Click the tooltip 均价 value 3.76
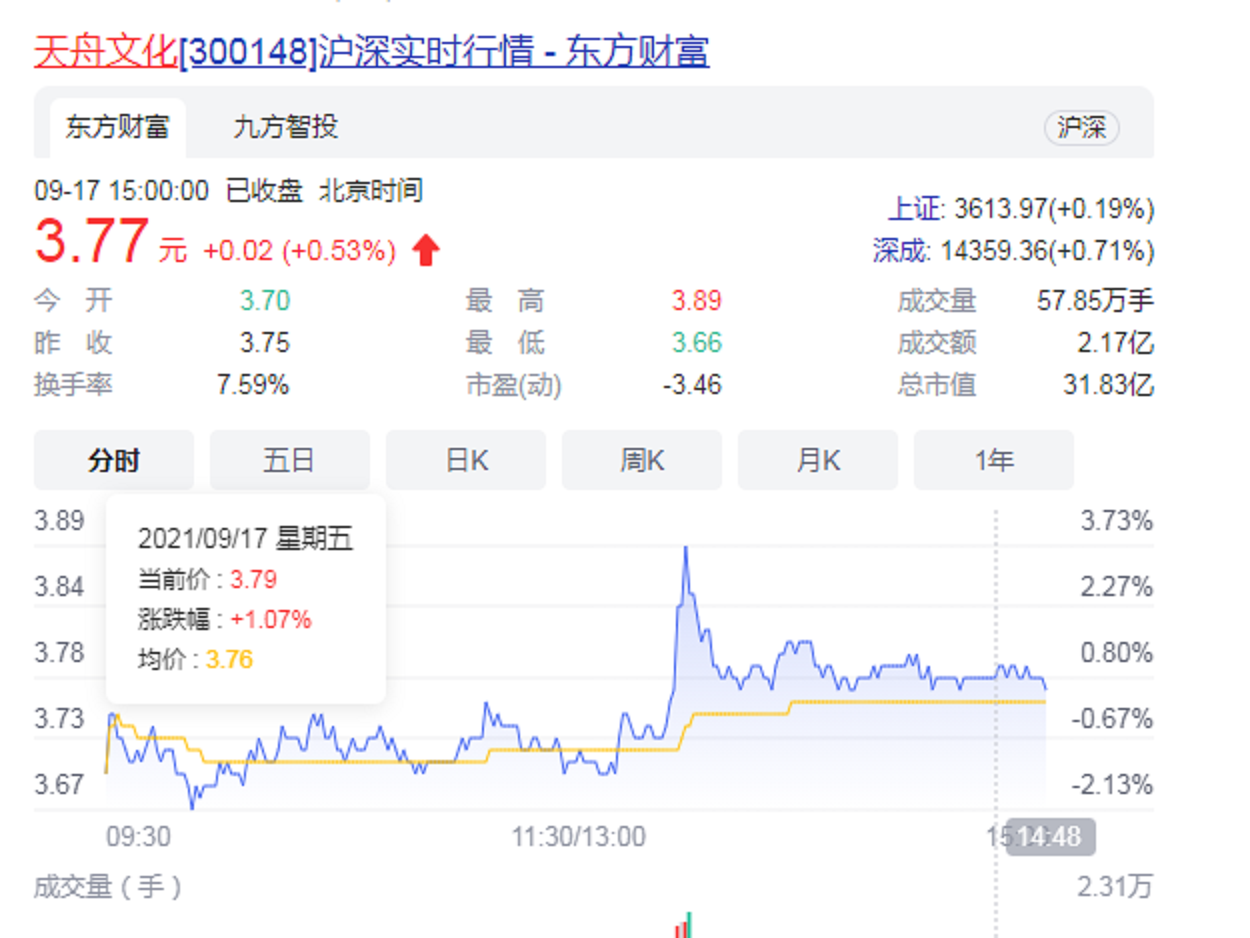 point(229,659)
